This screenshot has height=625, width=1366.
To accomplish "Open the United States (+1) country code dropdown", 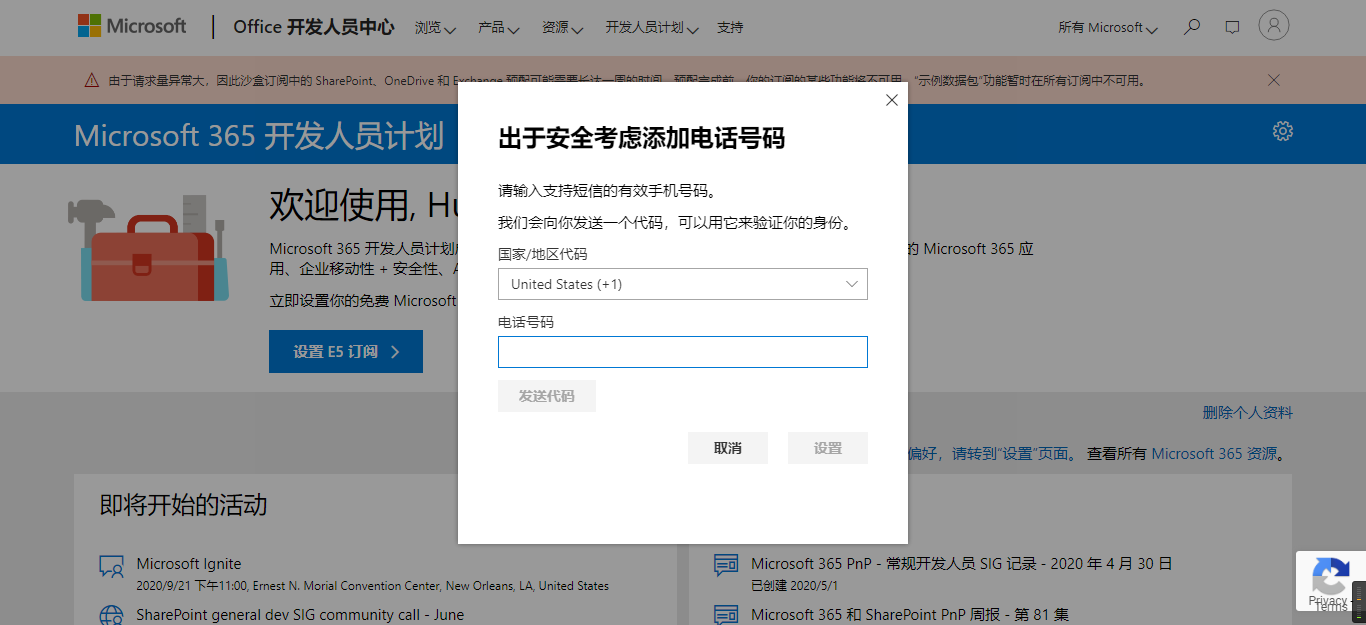I will [x=683, y=284].
